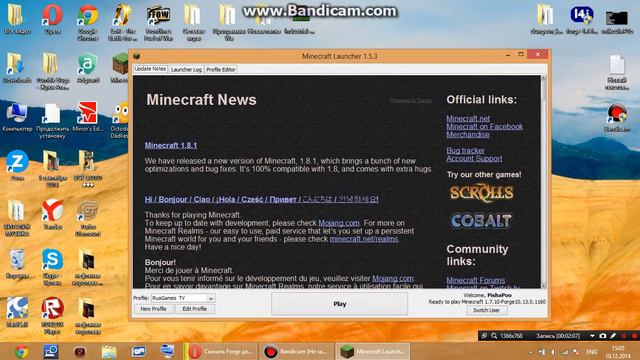This screenshot has height=360, width=640.
Task: Click Bandicam pencil draw icon
Action: point(613,336)
